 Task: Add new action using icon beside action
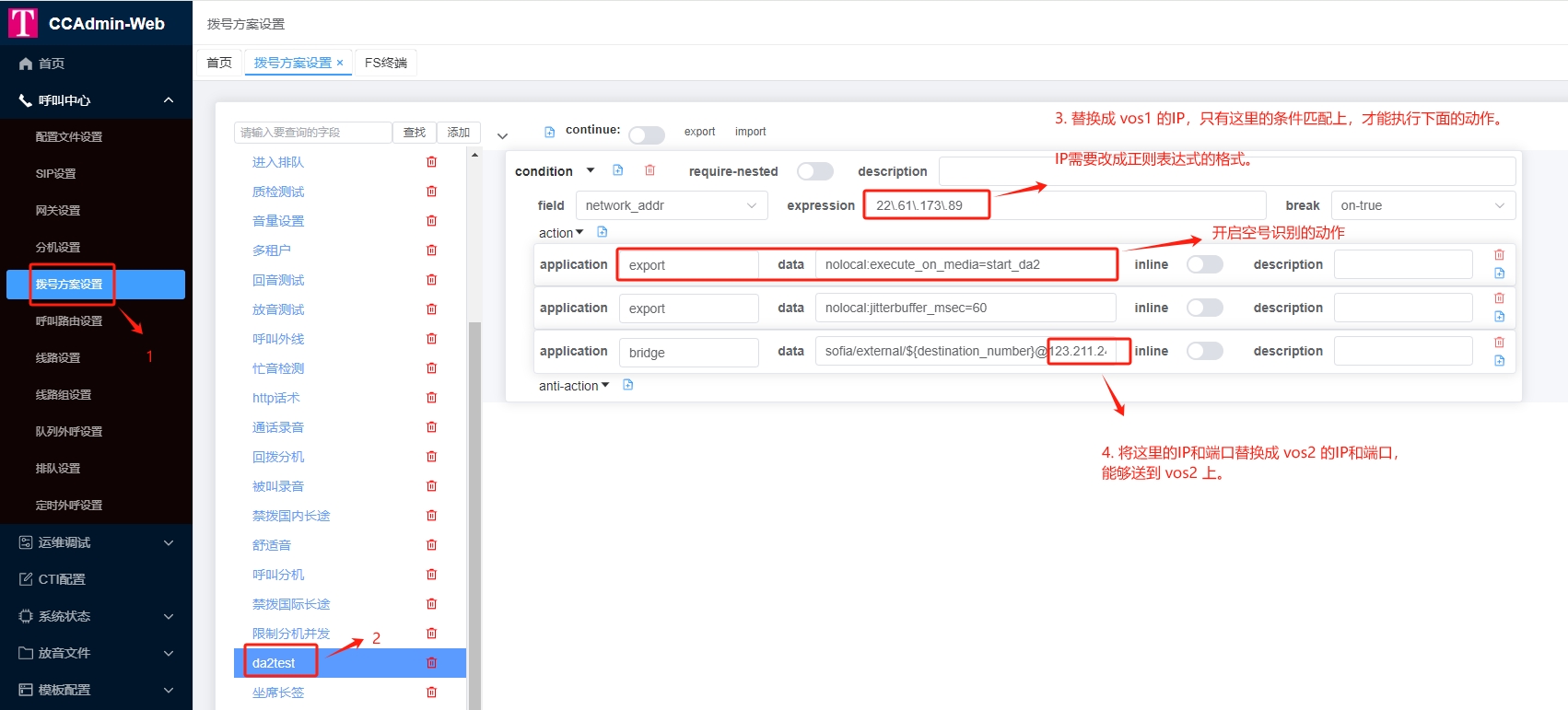click(603, 232)
